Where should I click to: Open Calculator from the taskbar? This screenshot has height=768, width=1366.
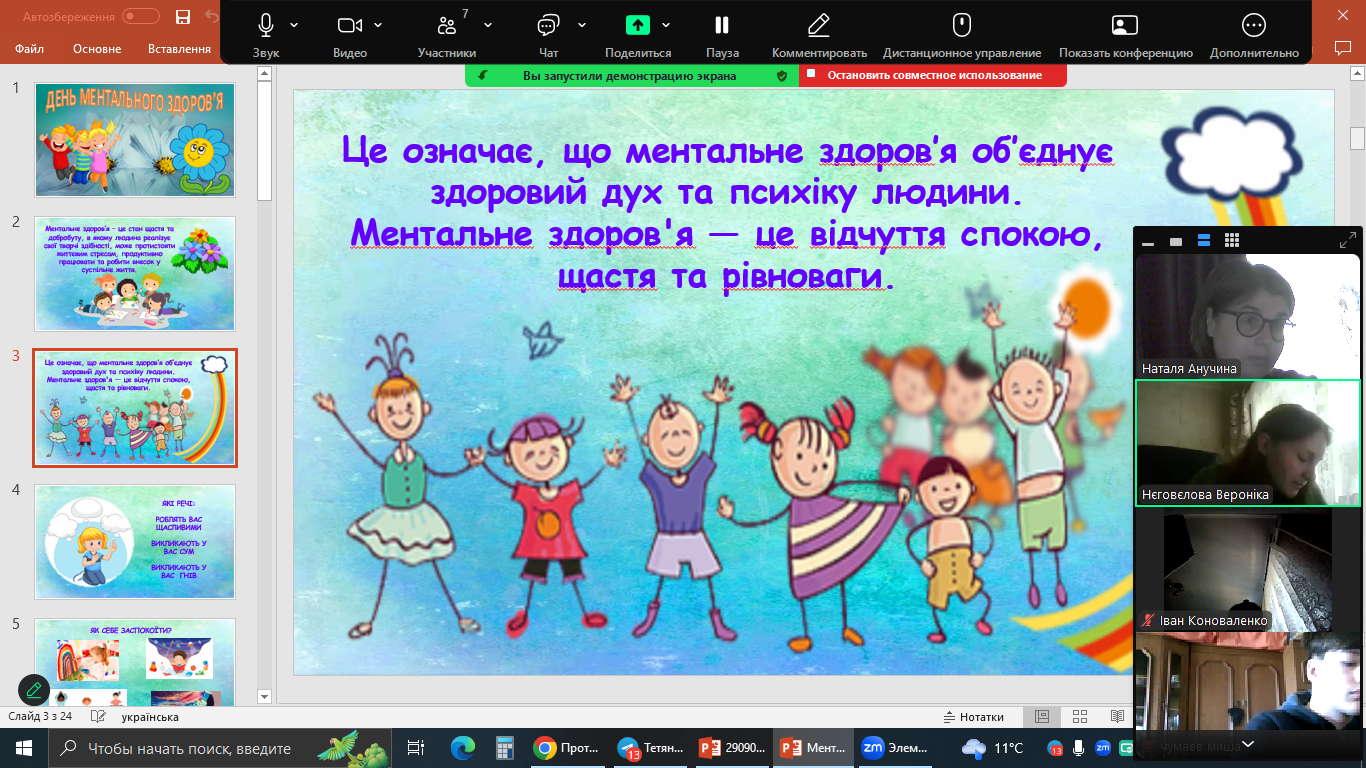click(504, 747)
